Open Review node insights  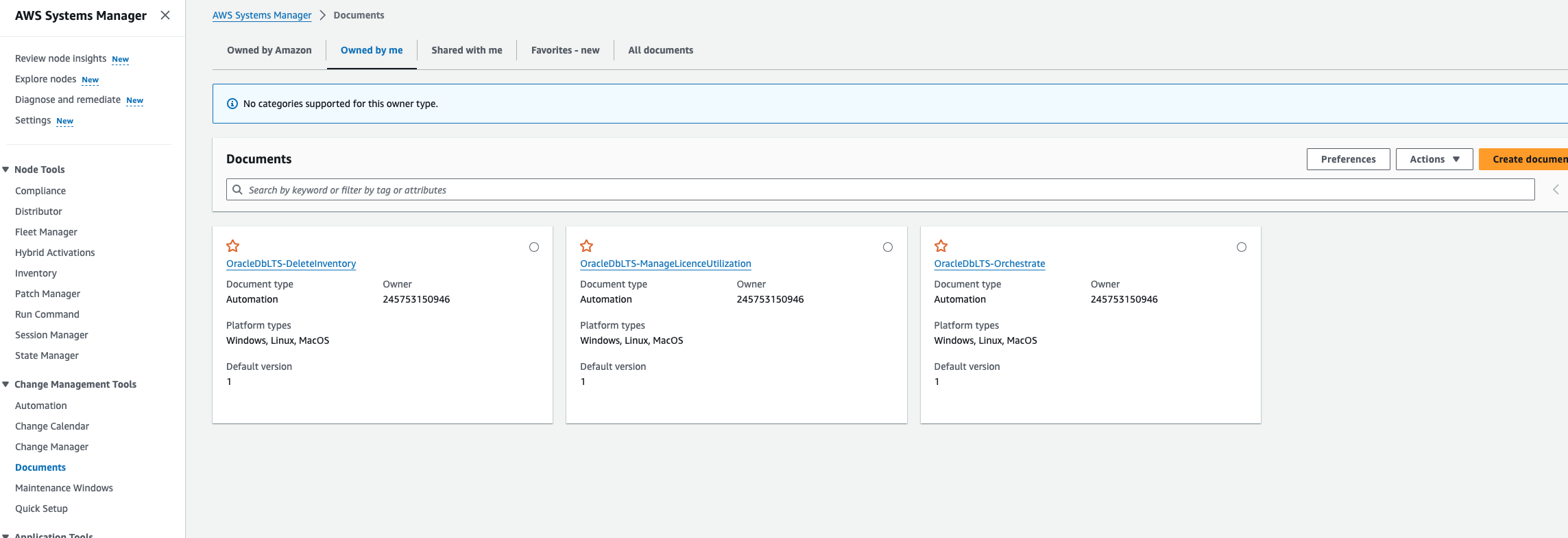pos(60,58)
